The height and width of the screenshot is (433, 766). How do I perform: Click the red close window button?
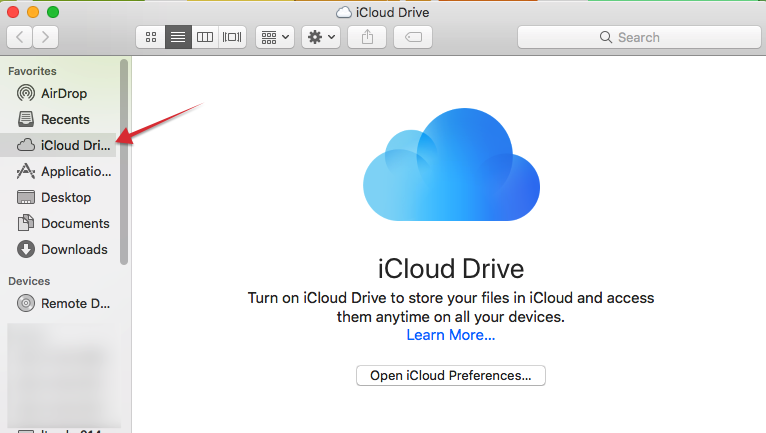[13, 12]
